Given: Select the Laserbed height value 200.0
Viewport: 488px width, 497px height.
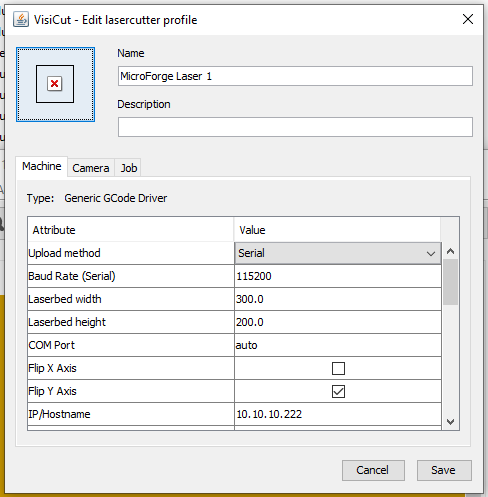Looking at the screenshot, I should click(x=338, y=322).
